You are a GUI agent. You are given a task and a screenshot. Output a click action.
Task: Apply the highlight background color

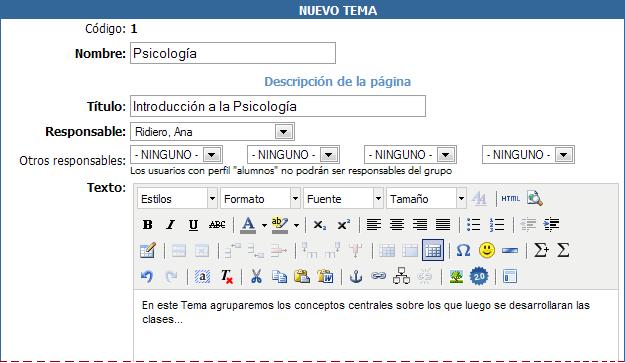[280, 225]
